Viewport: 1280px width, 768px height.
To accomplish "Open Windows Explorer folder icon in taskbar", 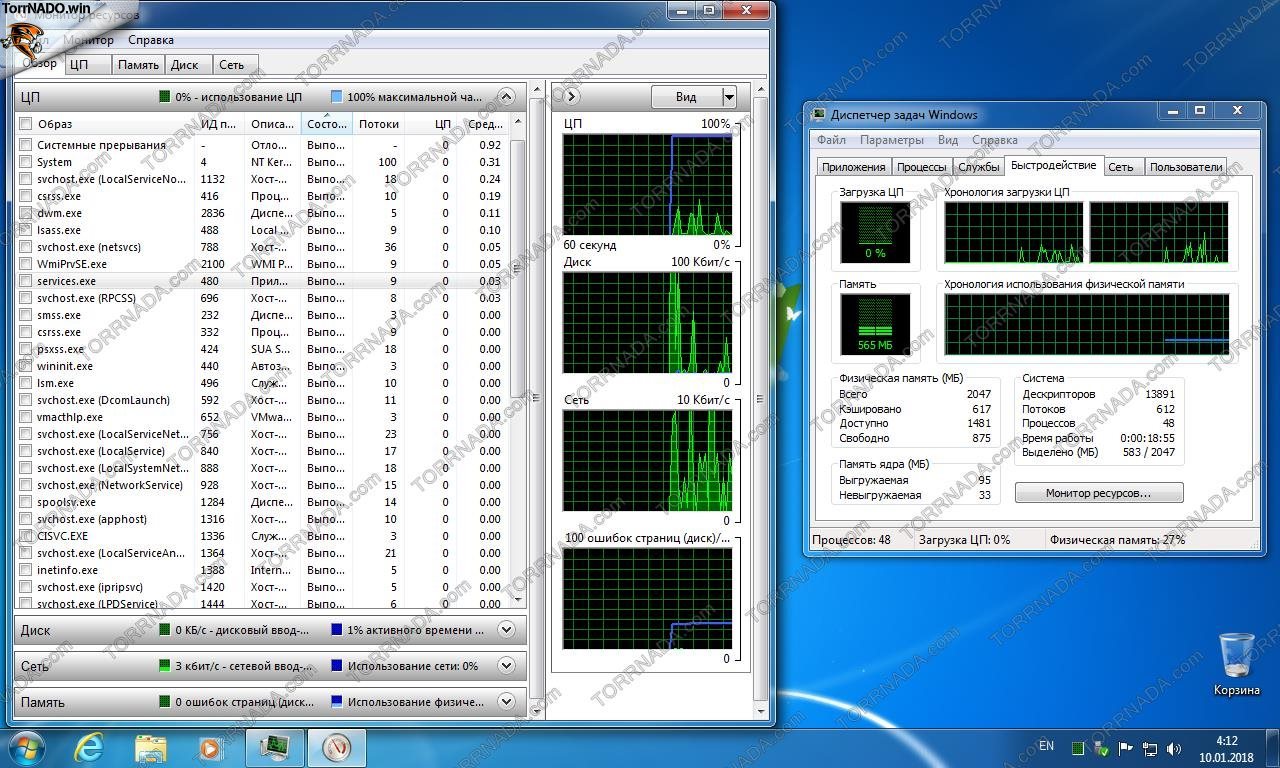I will click(x=151, y=747).
